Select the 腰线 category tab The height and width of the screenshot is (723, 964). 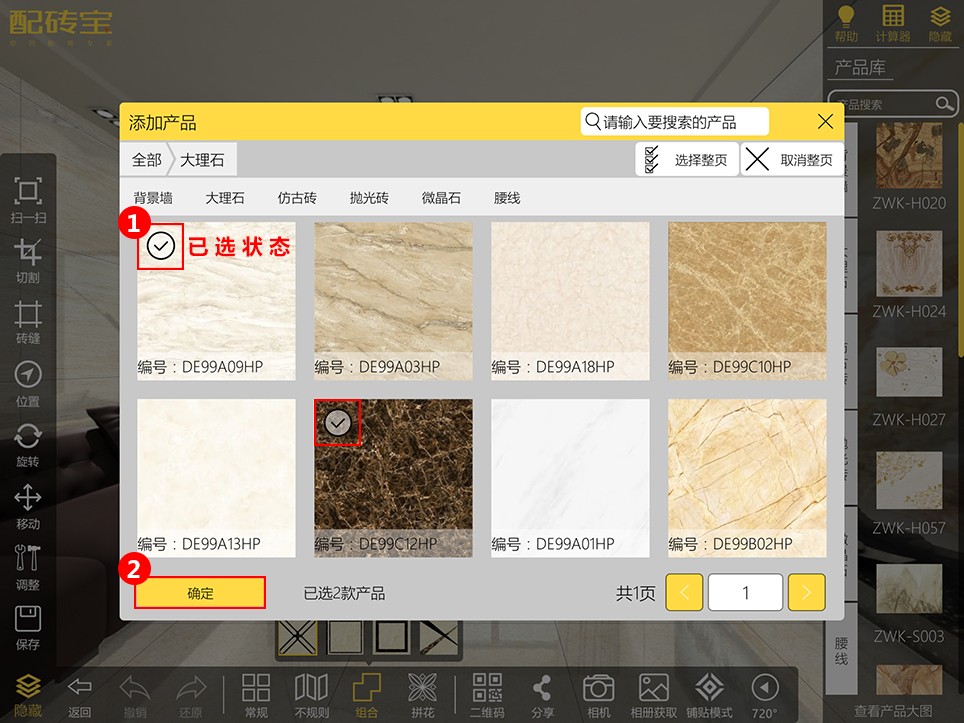point(507,198)
